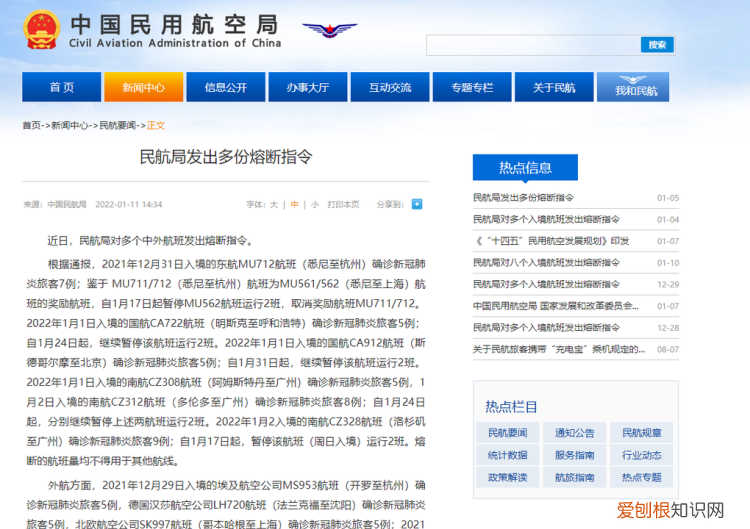The width and height of the screenshot is (750, 529).
Task: Click into the search input field
Action: [x=533, y=45]
